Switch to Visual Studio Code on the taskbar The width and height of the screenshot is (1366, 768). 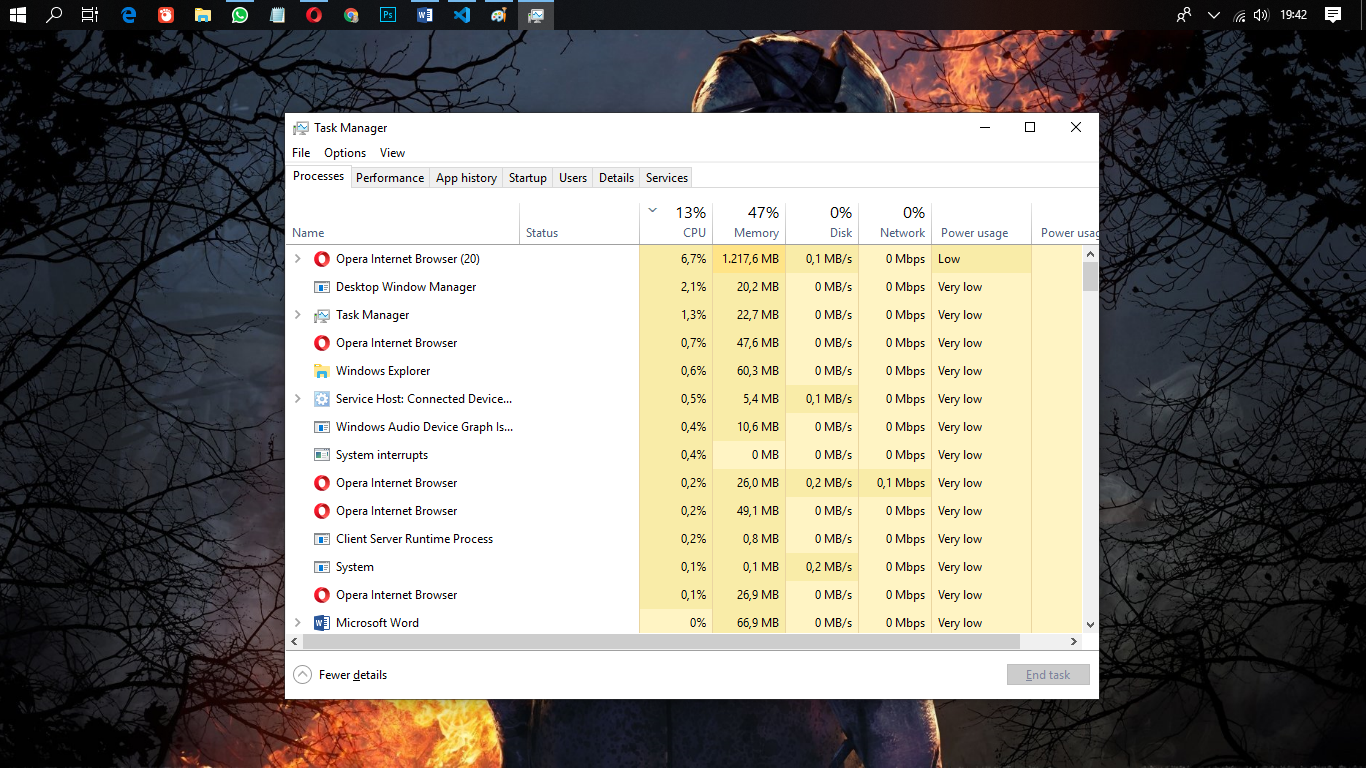click(462, 15)
